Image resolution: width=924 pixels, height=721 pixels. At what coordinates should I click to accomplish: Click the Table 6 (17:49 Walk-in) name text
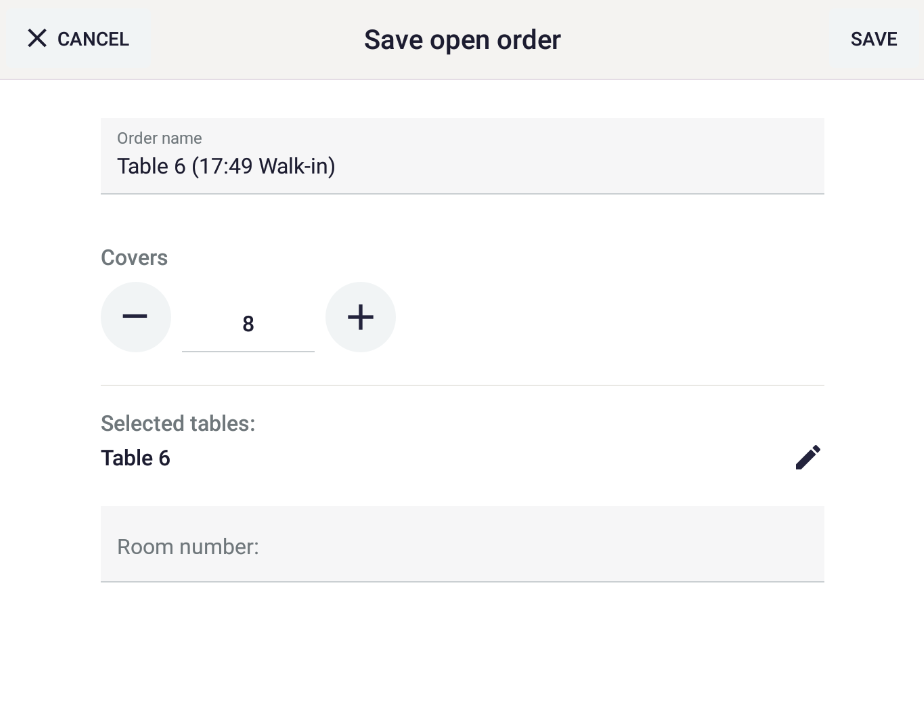pyautogui.click(x=226, y=166)
